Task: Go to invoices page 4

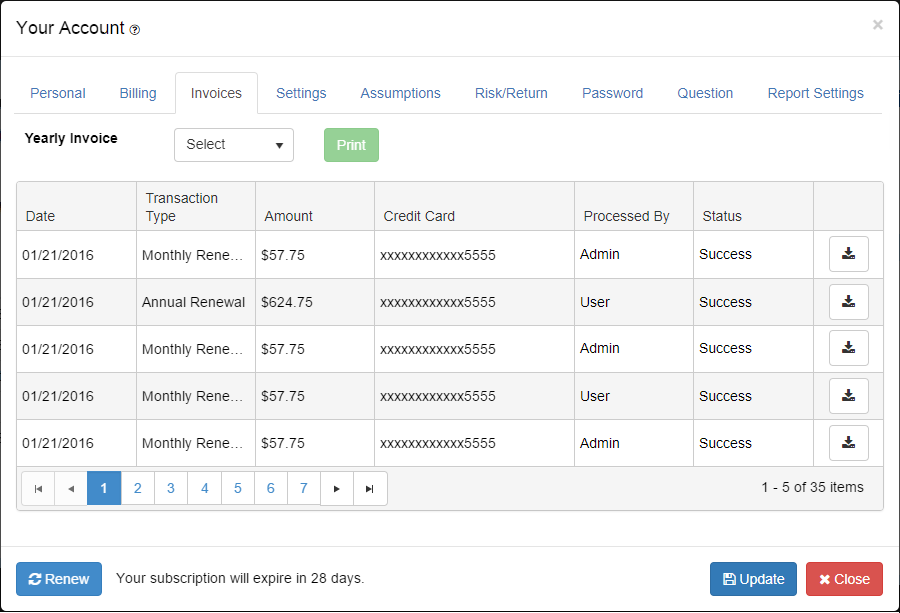Action: [x=204, y=488]
